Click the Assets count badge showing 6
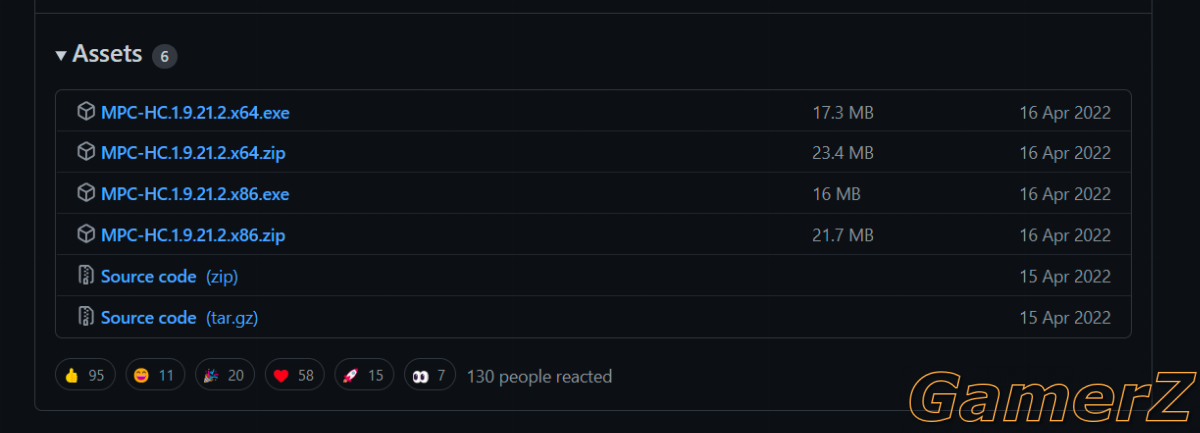The height and width of the screenshot is (433, 1200). 165,56
